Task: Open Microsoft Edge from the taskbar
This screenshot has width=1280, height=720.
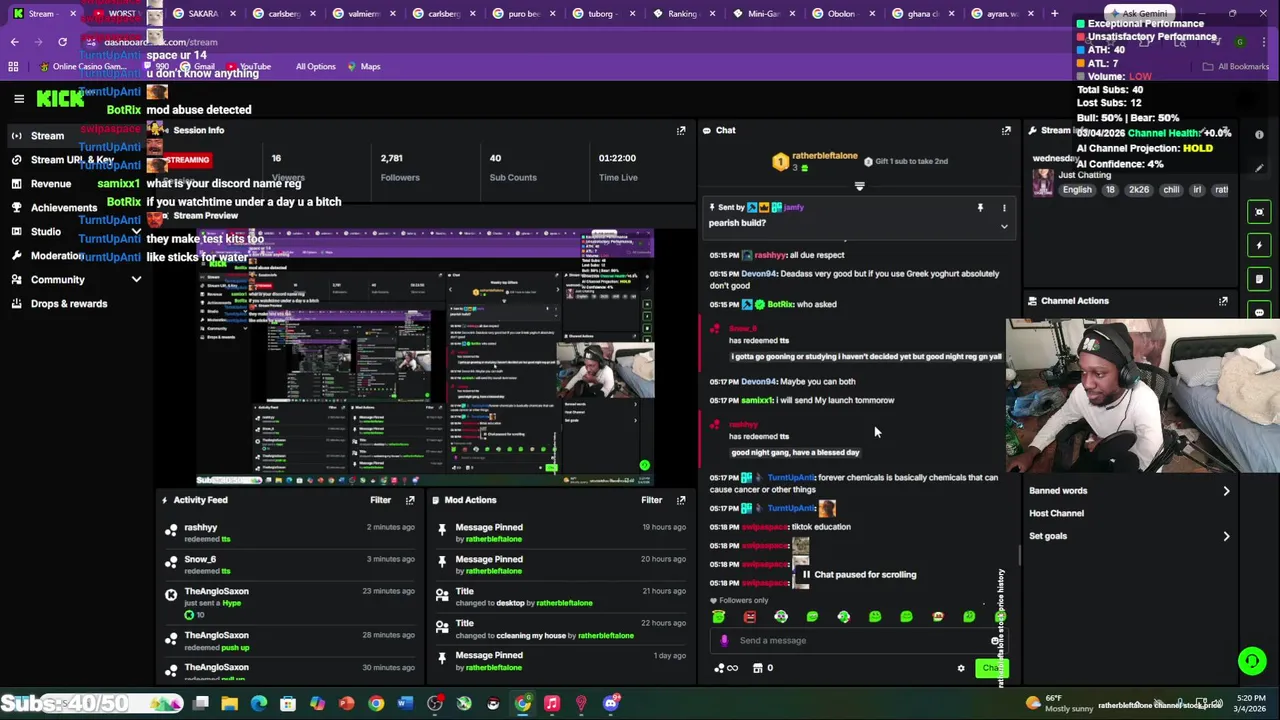Action: [x=259, y=704]
